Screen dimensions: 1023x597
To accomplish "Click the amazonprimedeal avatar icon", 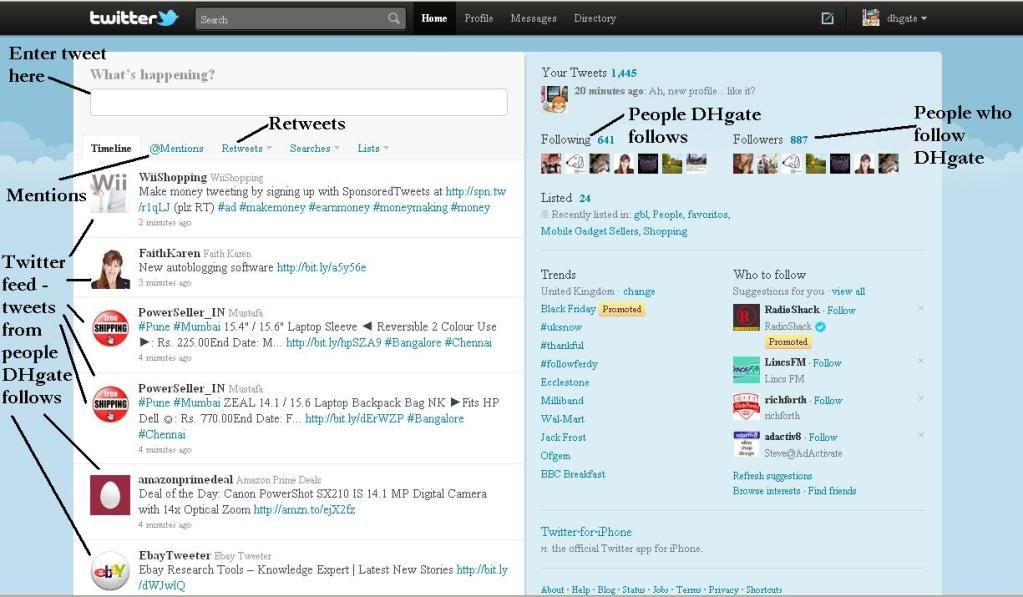I will tap(110, 495).
